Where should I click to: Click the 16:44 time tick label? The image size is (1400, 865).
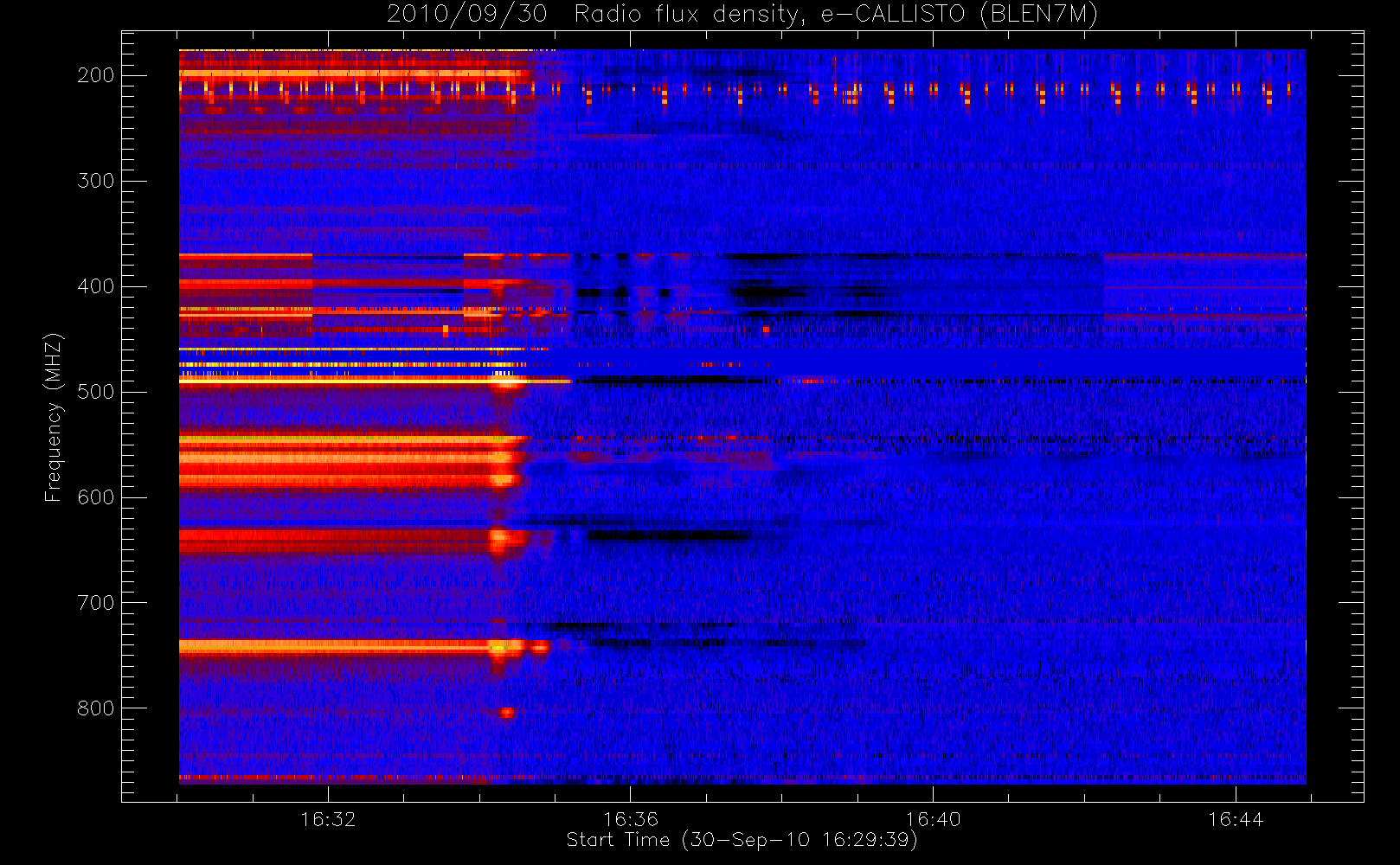[x=1236, y=819]
